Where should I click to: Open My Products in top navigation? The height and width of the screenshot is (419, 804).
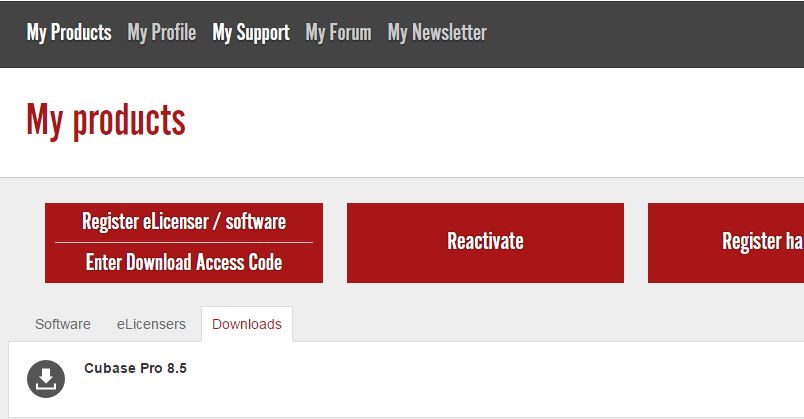(69, 33)
